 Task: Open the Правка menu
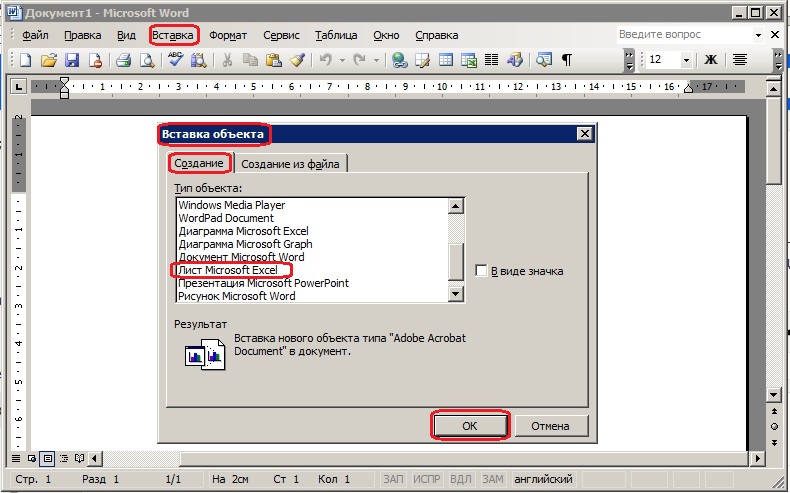click(83, 35)
